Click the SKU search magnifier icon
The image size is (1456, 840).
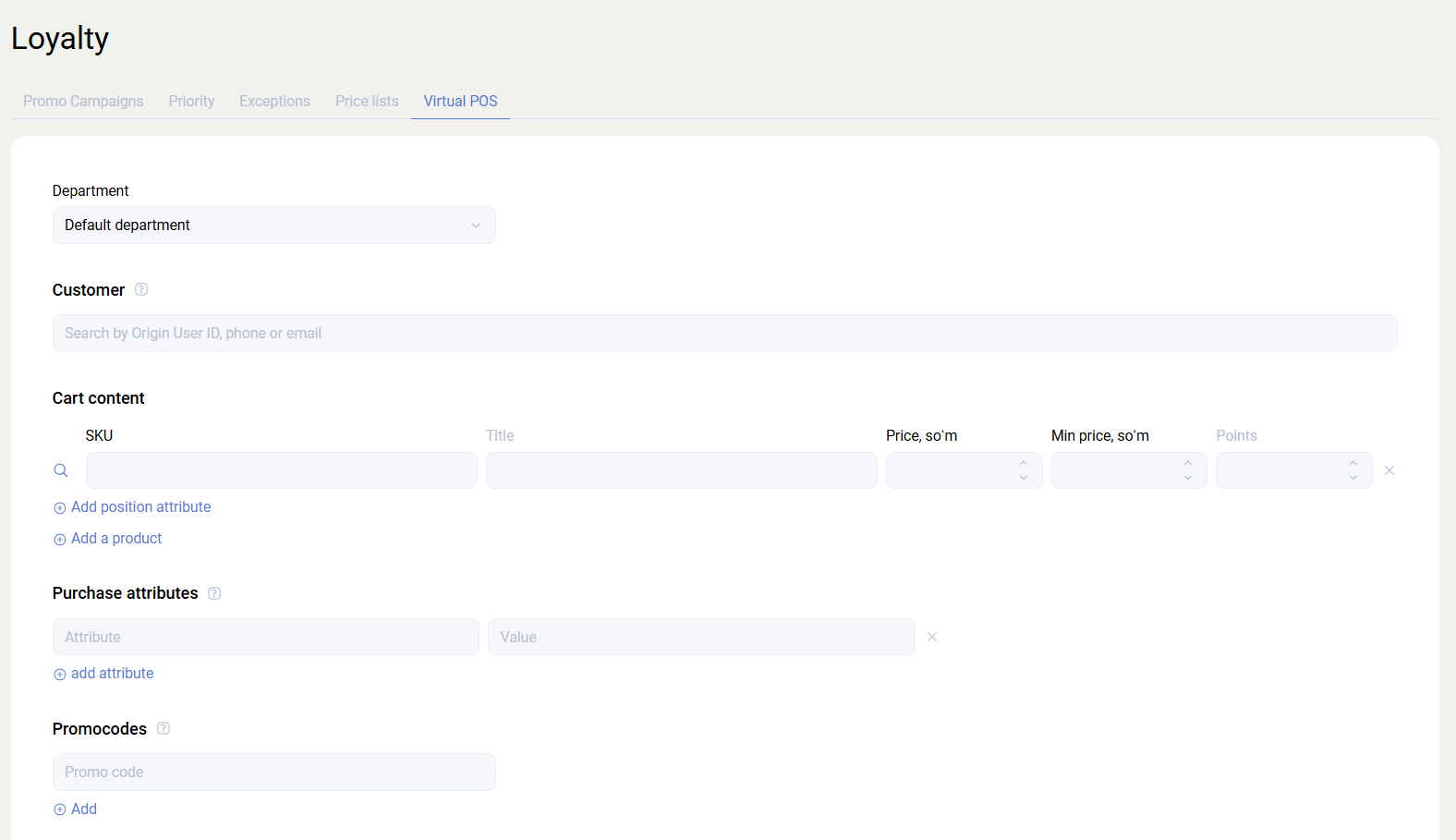(x=61, y=470)
